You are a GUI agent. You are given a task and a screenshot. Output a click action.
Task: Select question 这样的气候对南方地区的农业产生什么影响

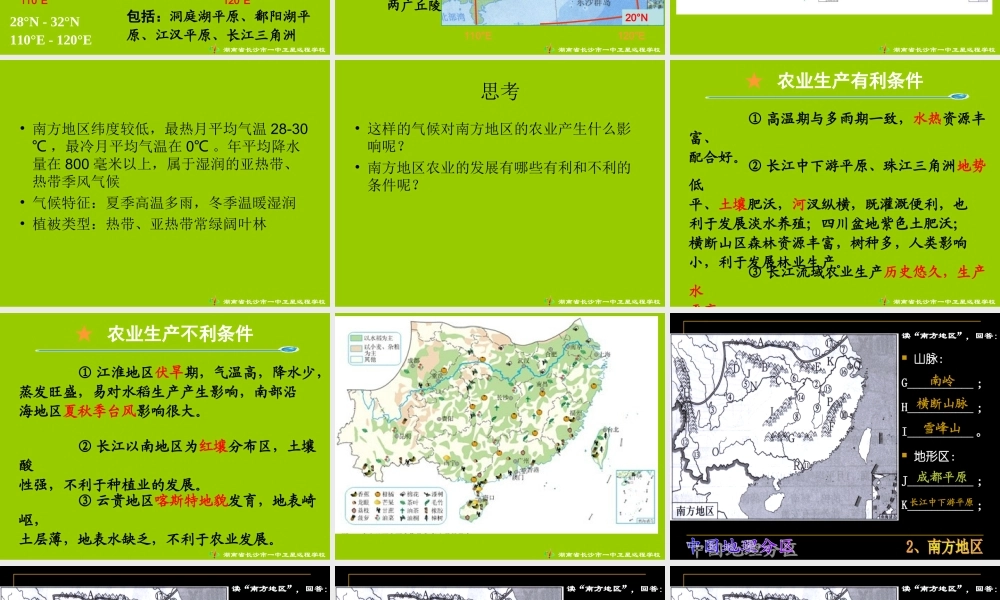(499, 137)
